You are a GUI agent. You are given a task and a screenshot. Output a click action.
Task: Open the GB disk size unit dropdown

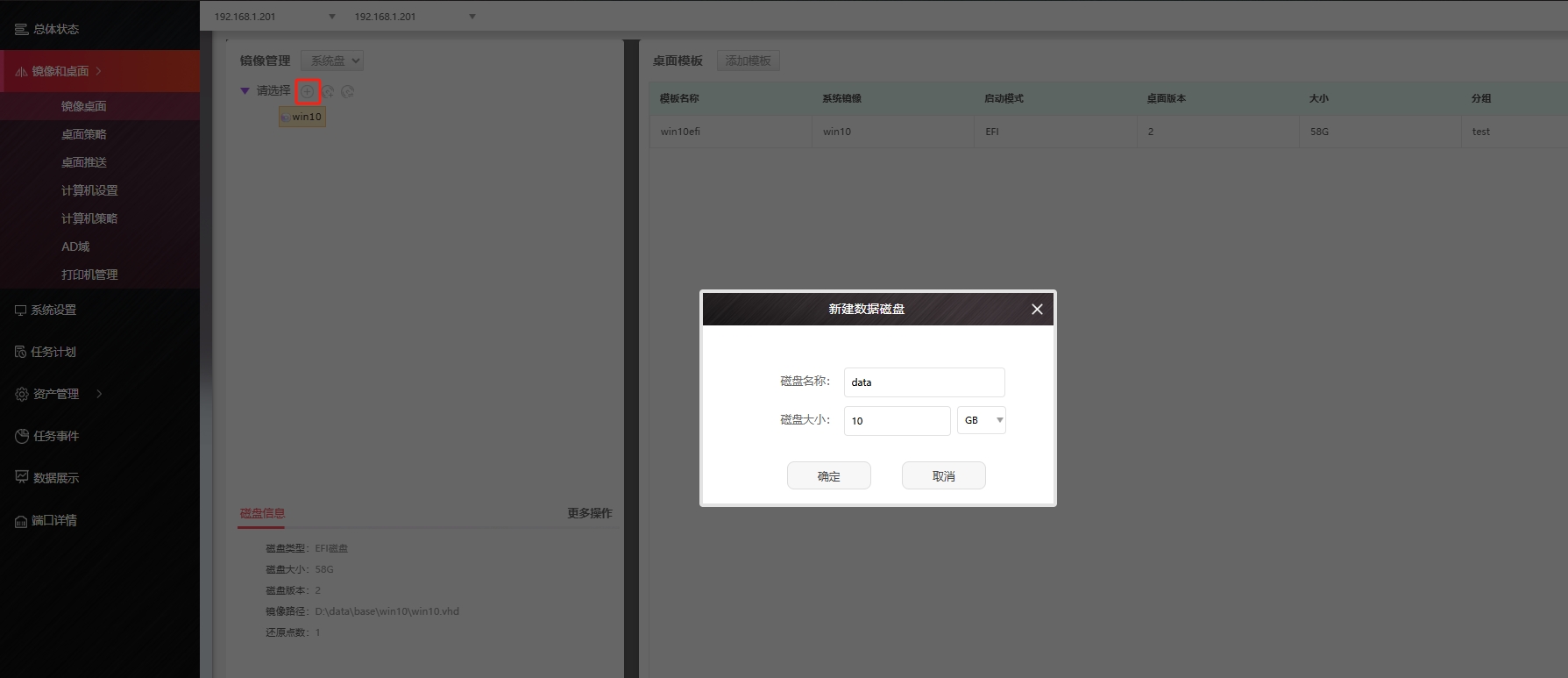[981, 420]
